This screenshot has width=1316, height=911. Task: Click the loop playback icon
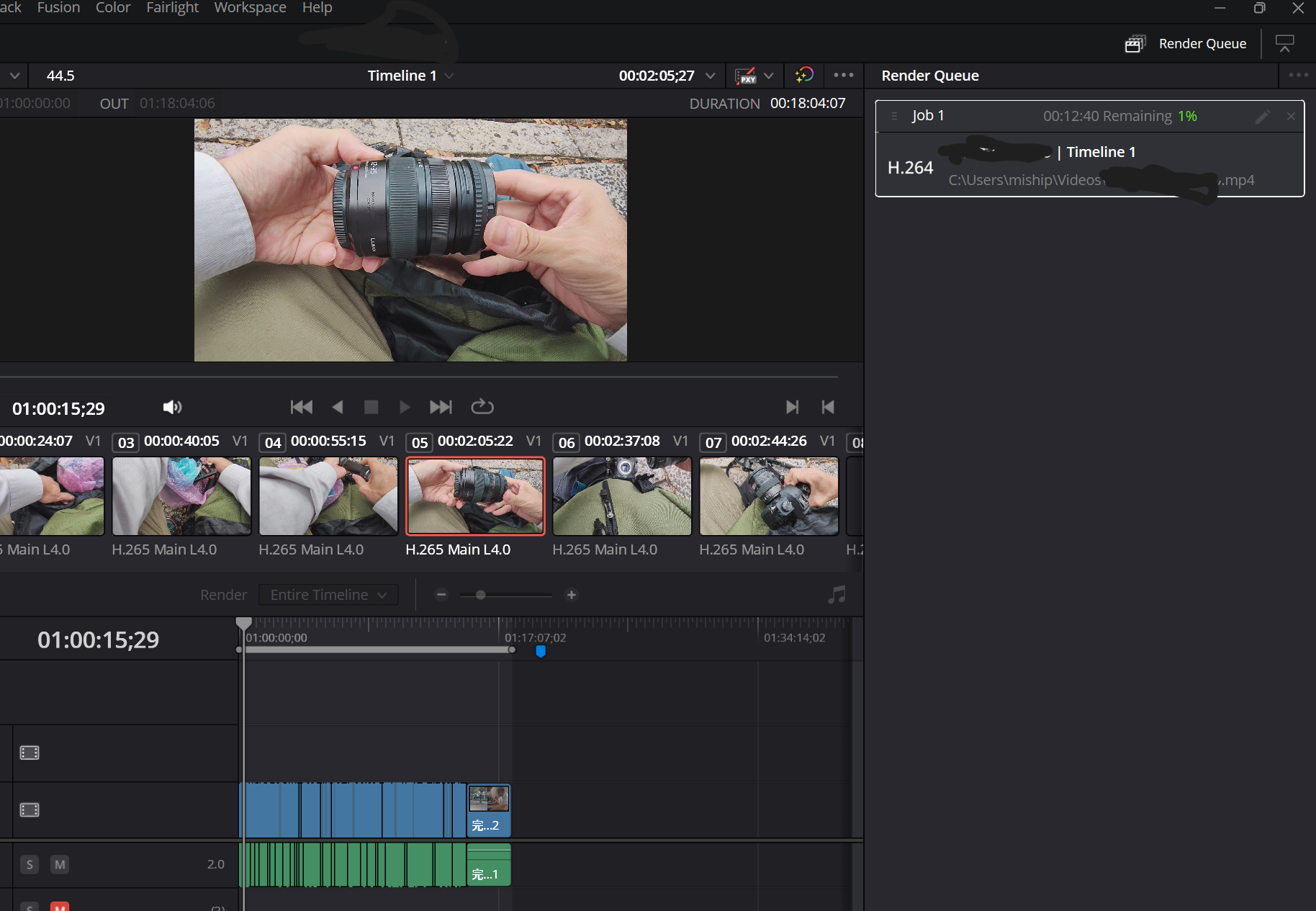coord(482,407)
